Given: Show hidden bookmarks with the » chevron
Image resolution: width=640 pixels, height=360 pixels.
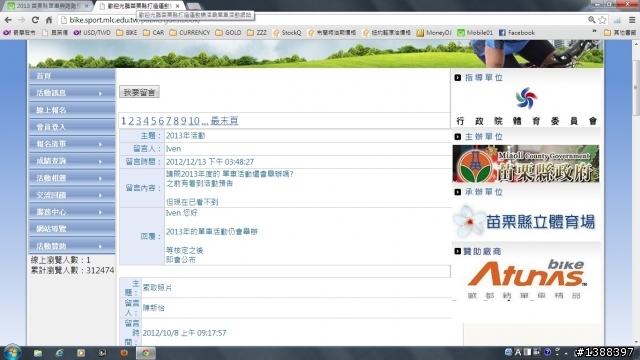Looking at the screenshot, I should pyautogui.click(x=594, y=32).
